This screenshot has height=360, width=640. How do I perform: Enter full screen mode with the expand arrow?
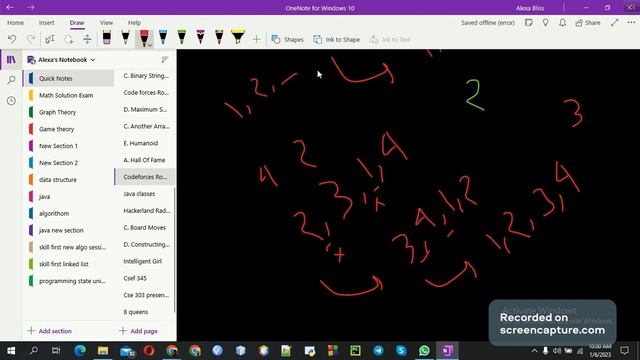coord(614,23)
